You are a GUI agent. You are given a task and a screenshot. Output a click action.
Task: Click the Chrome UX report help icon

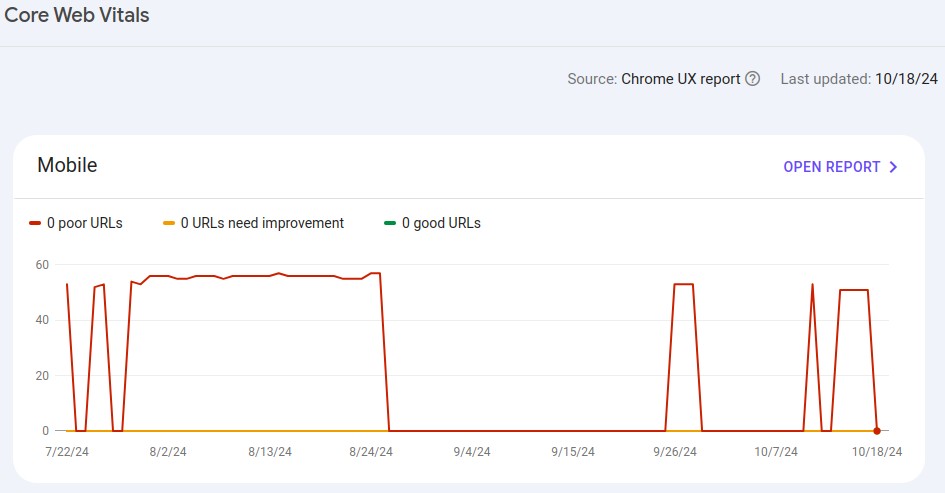click(x=753, y=79)
